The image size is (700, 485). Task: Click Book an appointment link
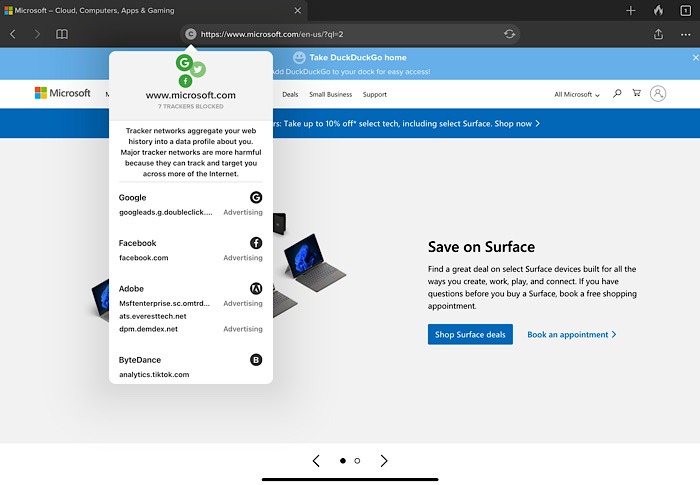tap(571, 334)
